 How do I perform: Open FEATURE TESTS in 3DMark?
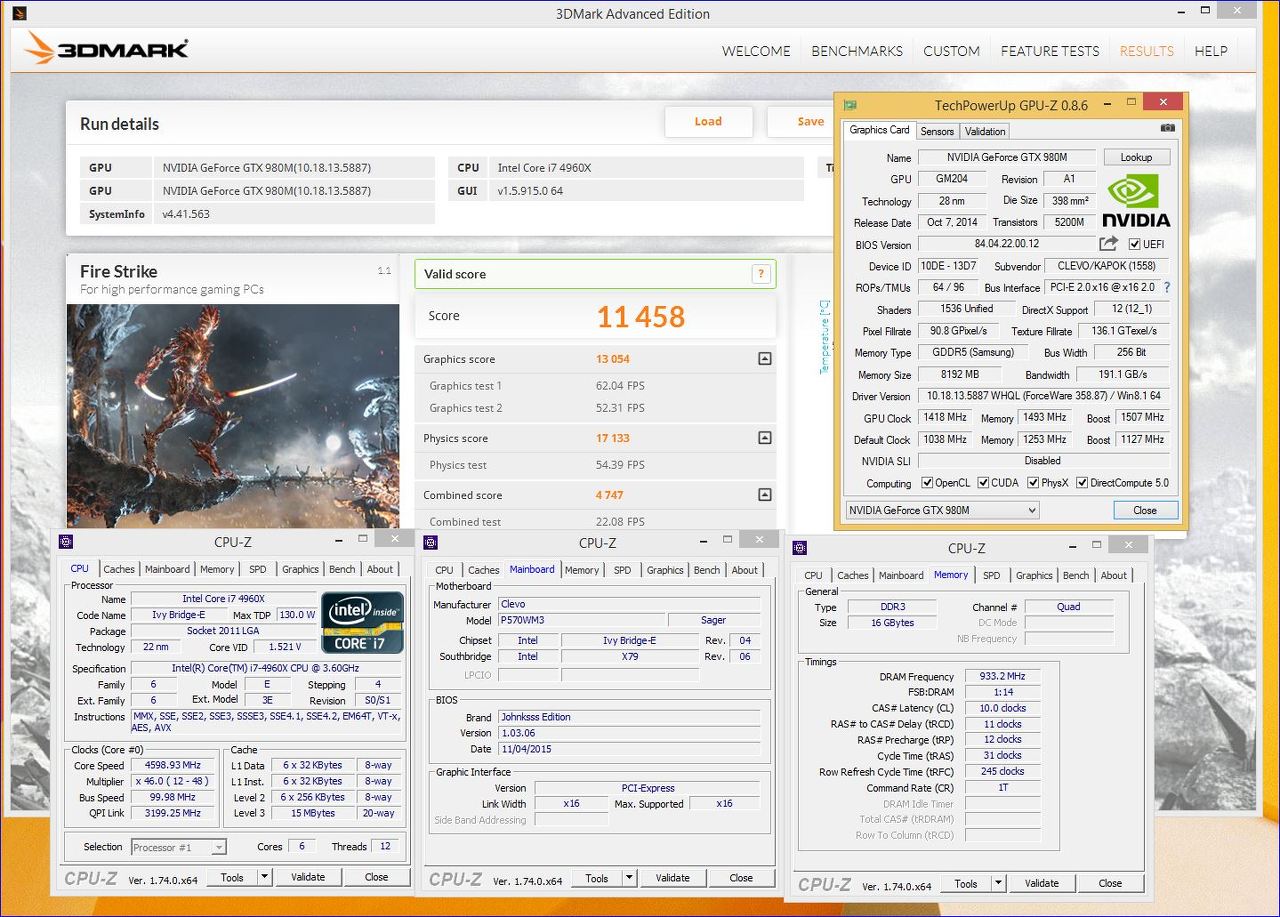click(x=1050, y=51)
